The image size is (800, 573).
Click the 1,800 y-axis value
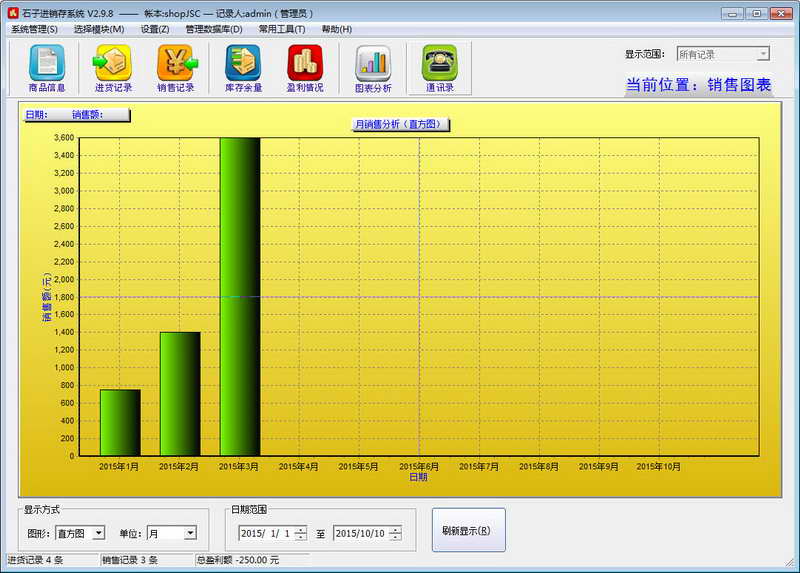[64, 297]
